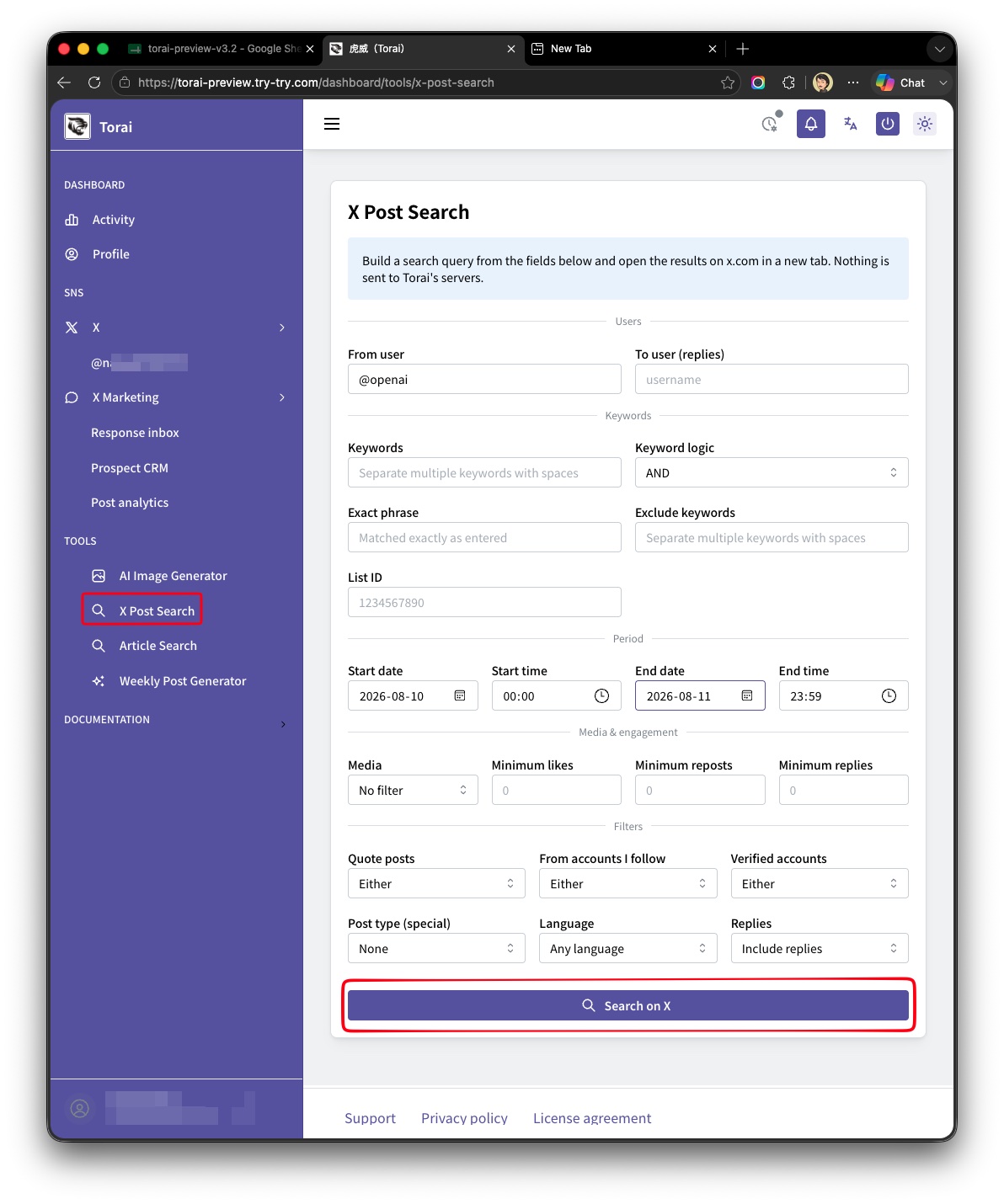Screen dimensions: 1004x1204
Task: Open the Media No filter dropdown
Action: point(413,790)
